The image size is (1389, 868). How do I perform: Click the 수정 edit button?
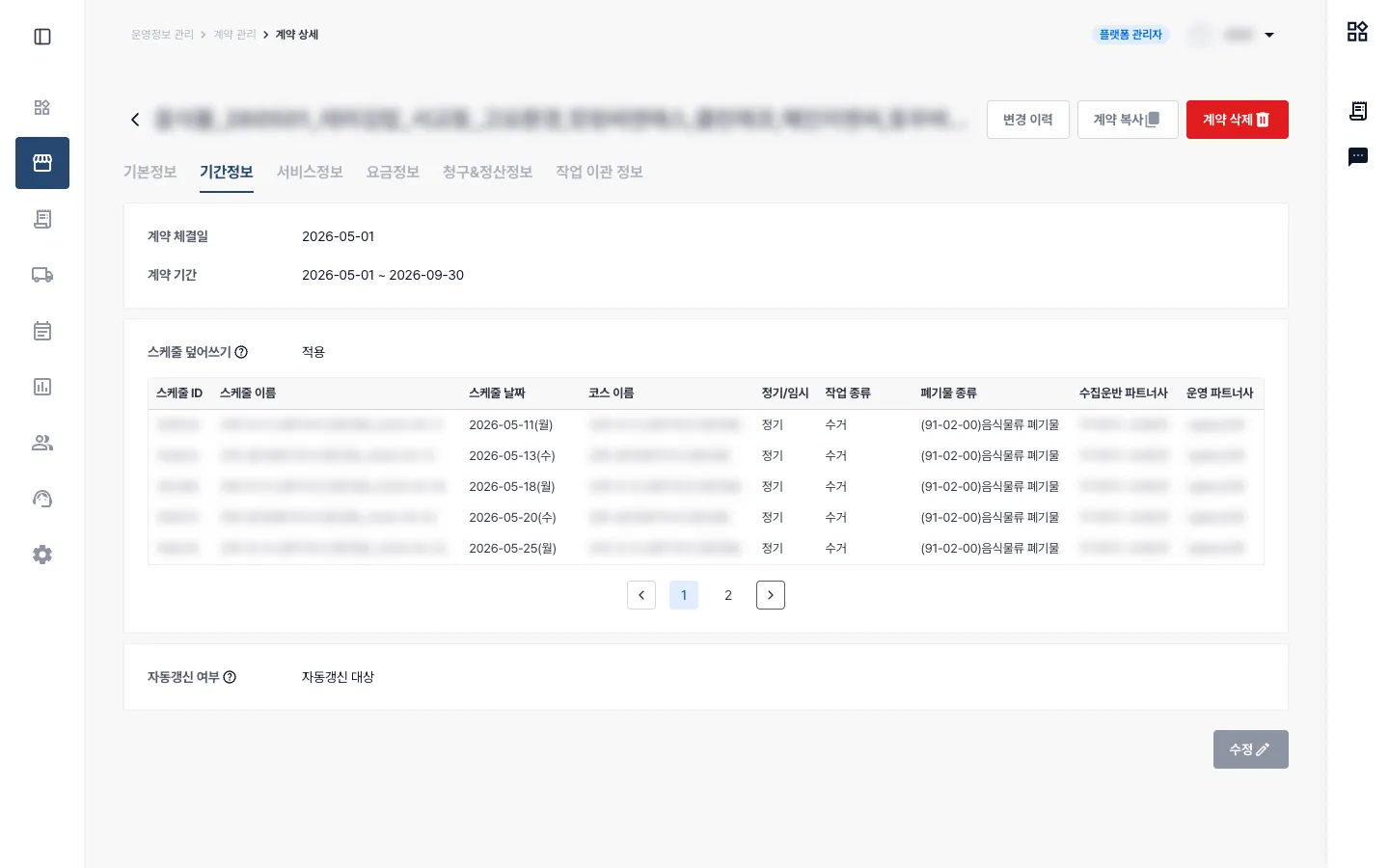click(1251, 749)
